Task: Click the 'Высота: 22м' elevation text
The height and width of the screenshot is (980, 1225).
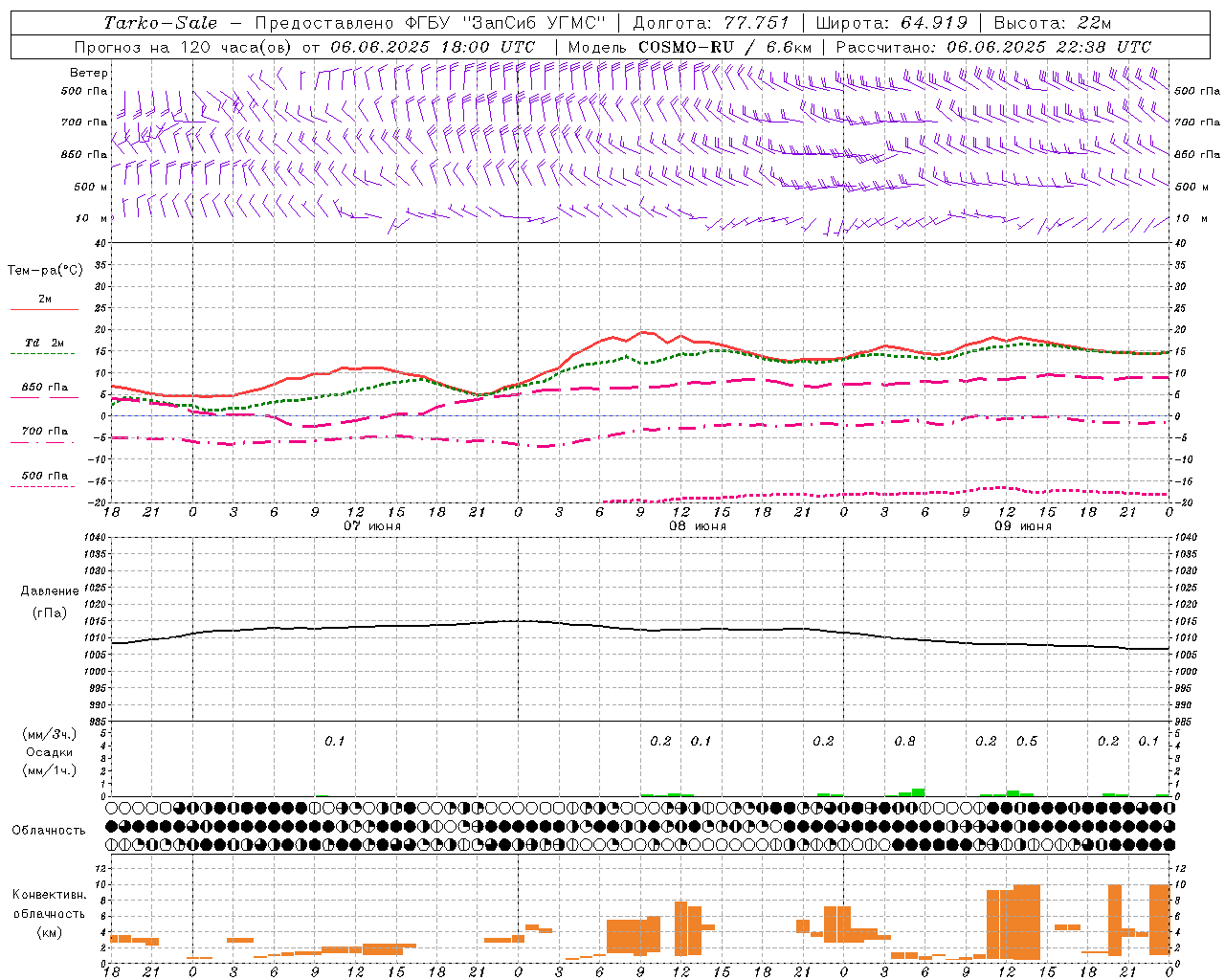Action: pos(1053,23)
